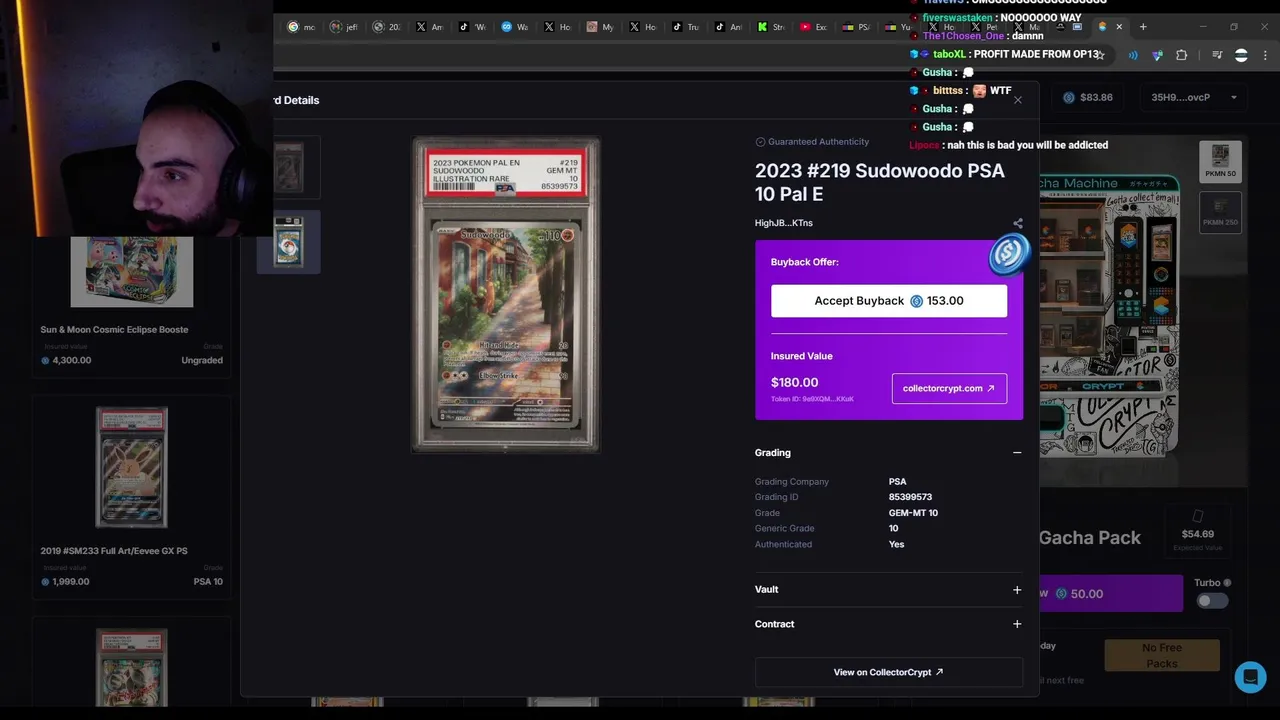Click the media control toolbar icon
This screenshot has height=720, width=1280.
(1217, 56)
